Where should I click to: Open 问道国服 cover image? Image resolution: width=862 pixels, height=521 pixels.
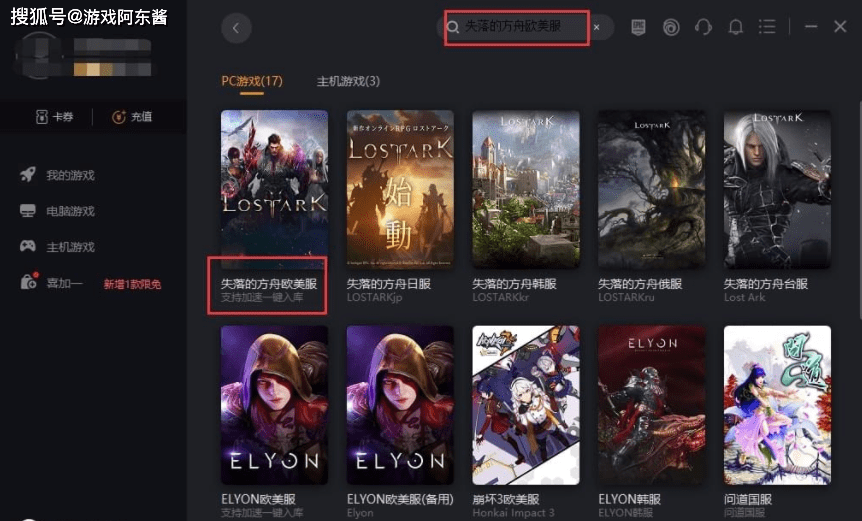coord(777,405)
